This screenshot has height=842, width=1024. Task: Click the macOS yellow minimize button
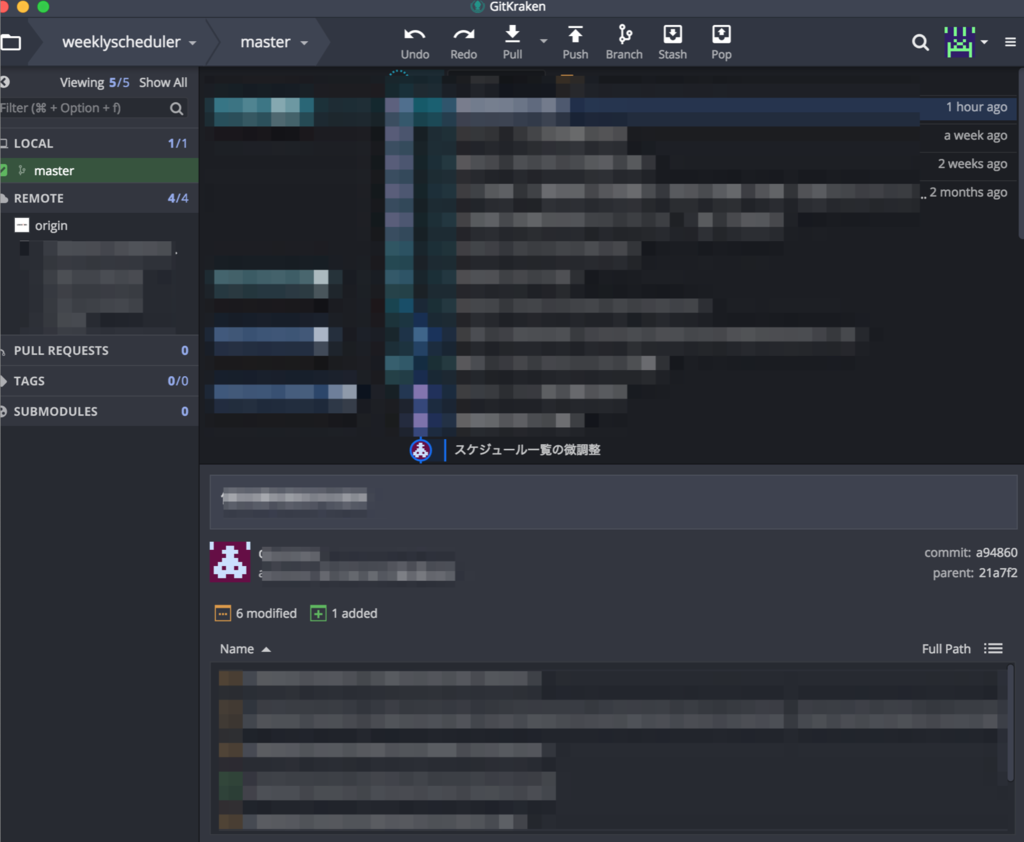23,7
